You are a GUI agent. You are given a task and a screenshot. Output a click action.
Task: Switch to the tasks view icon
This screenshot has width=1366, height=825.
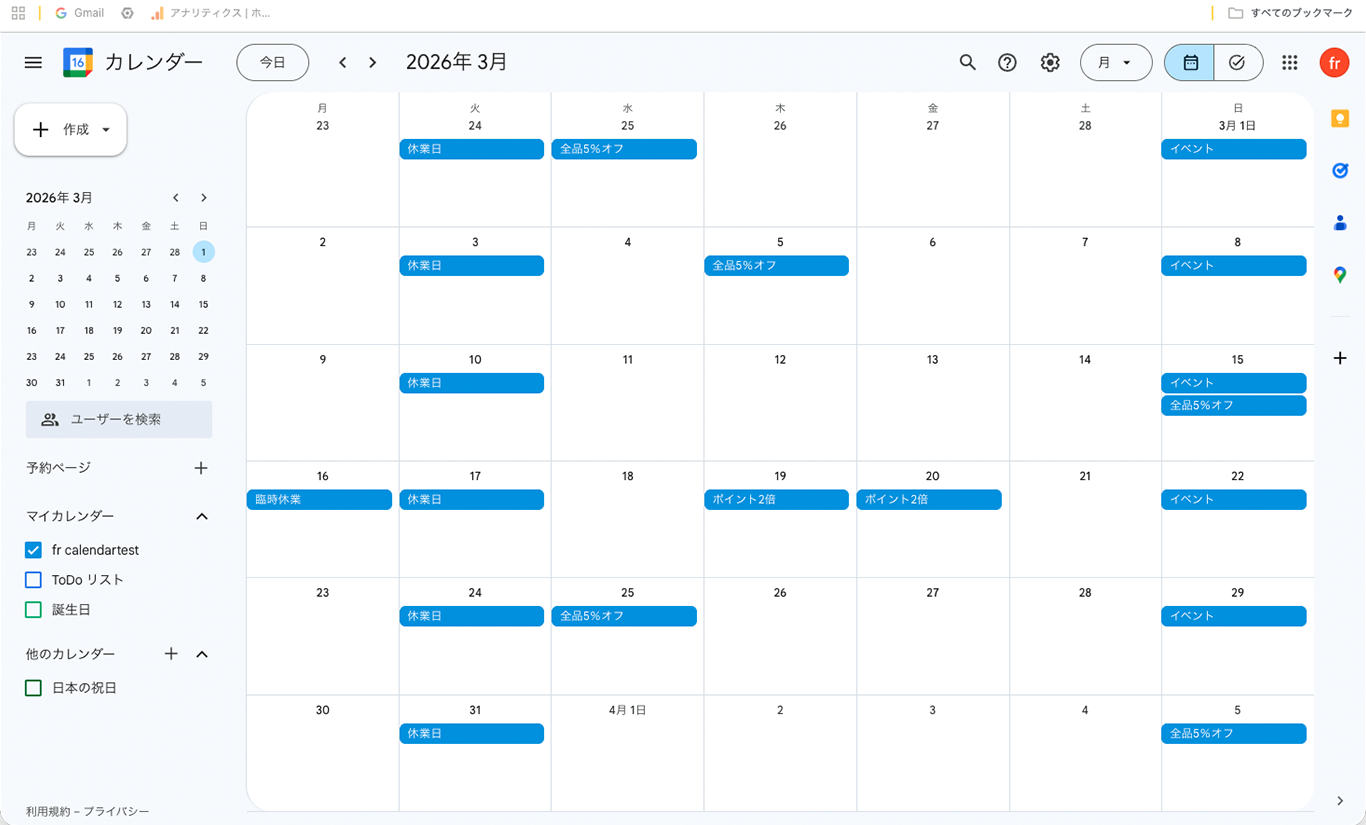(1237, 63)
